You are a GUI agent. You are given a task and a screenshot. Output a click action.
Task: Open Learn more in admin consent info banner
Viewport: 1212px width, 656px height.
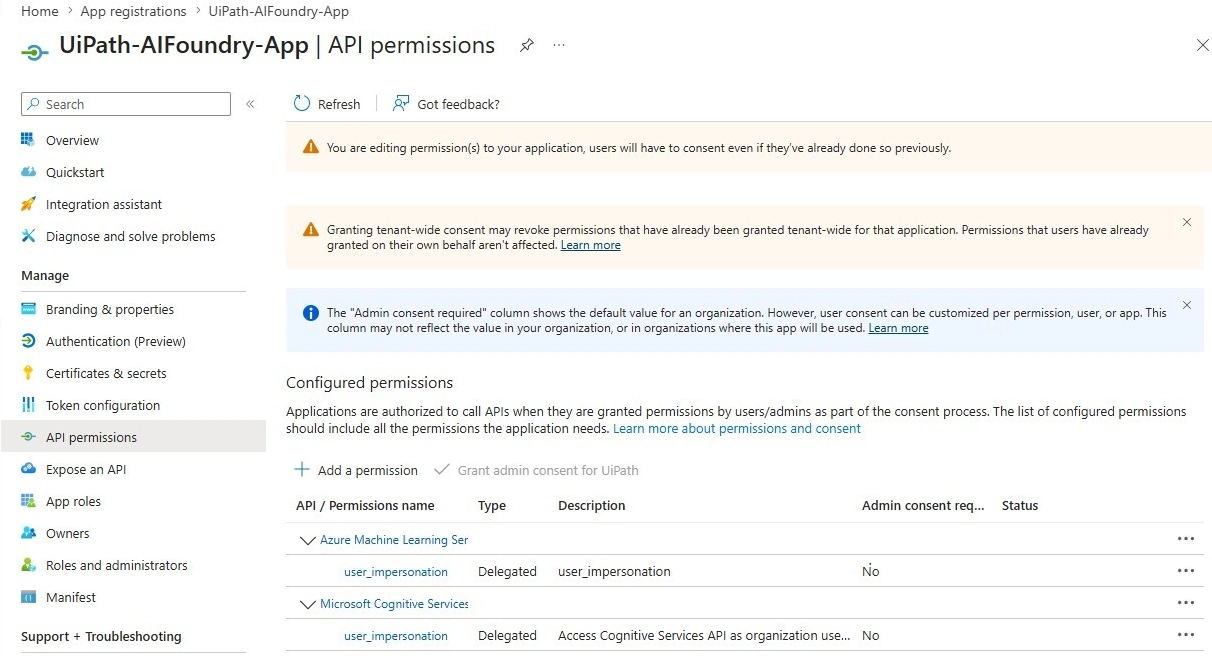click(898, 328)
